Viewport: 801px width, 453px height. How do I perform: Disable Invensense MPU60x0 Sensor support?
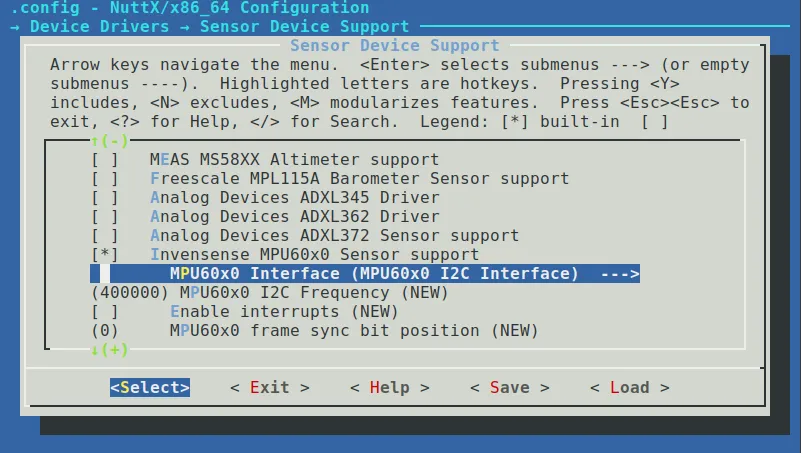coord(105,255)
